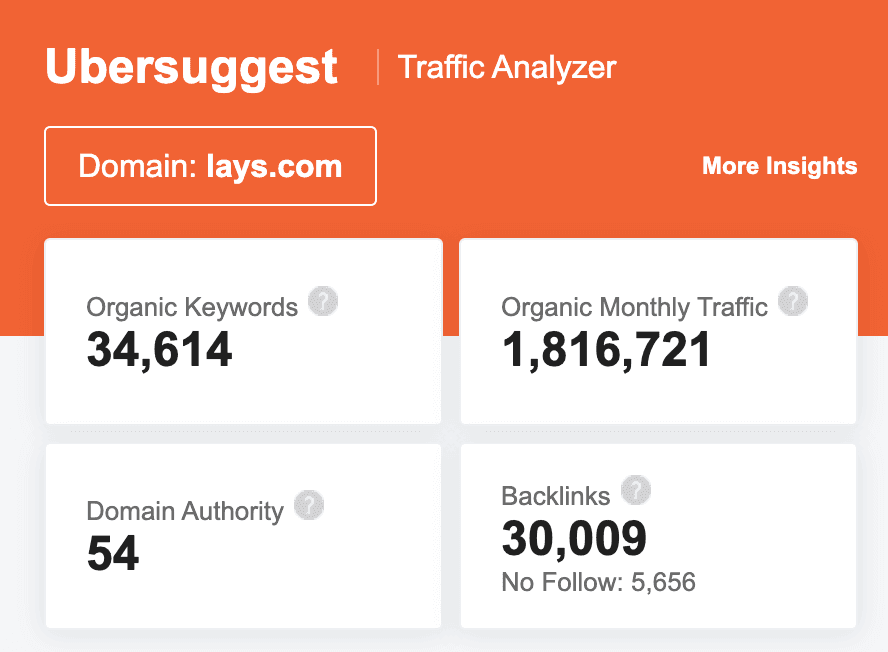Viewport: 888px width, 652px height.
Task: Select the 30,009 backlinks value
Action: click(574, 539)
